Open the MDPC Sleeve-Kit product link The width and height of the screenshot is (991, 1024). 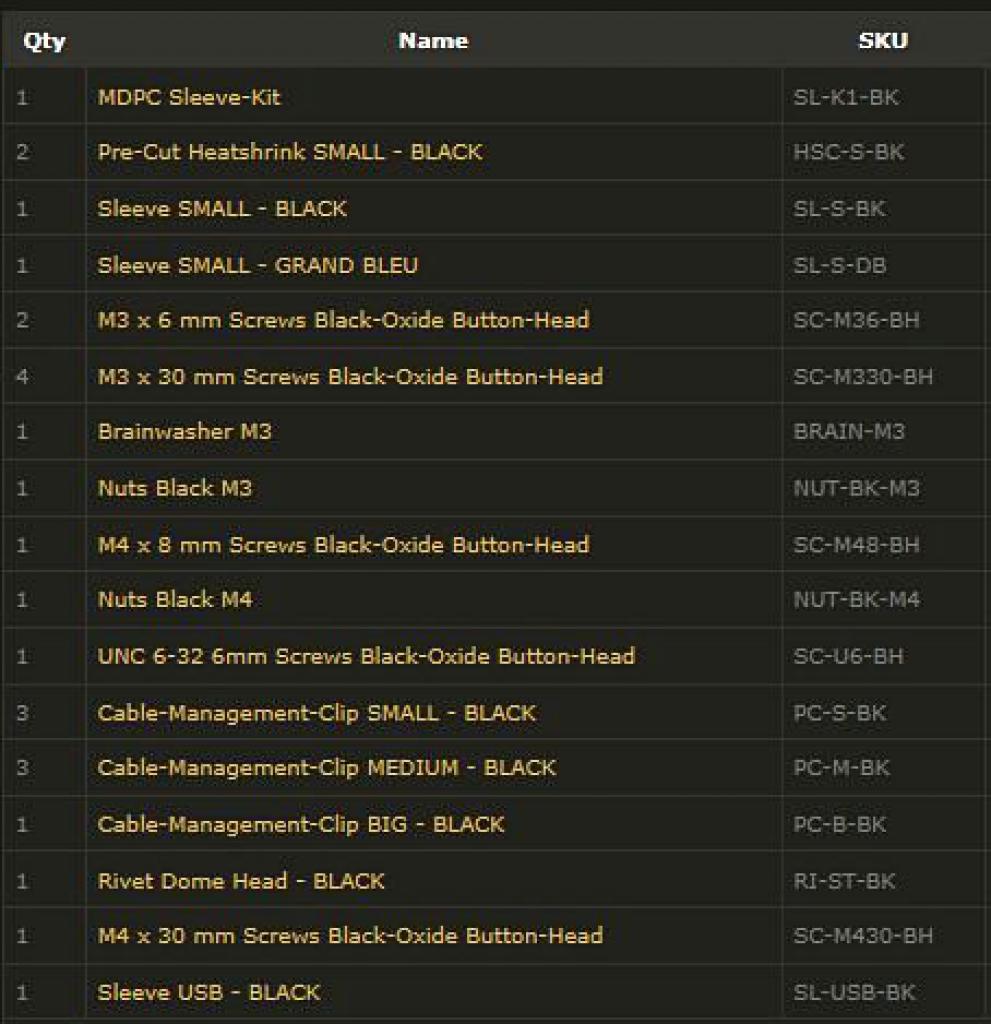click(x=189, y=97)
